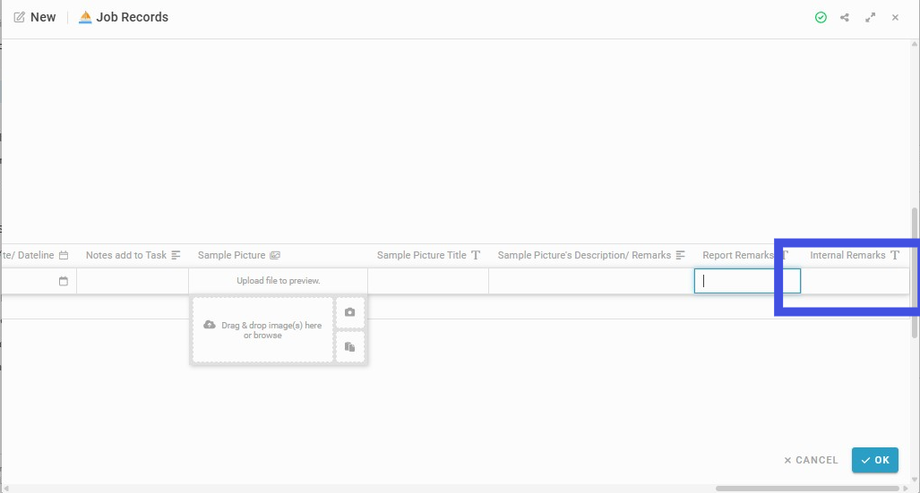Click the Notes add to Task cell
The image size is (920, 493).
(x=132, y=281)
